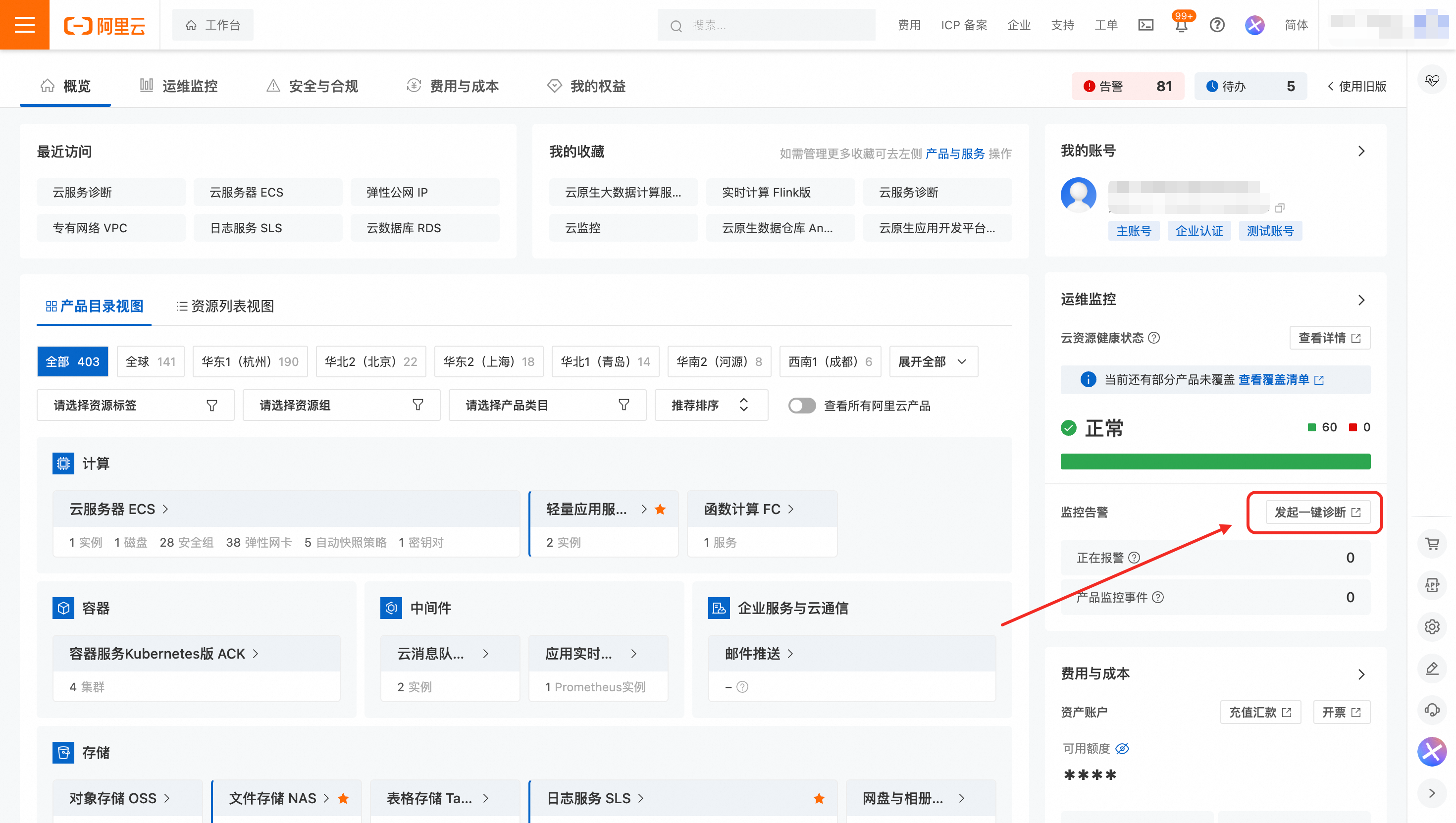This screenshot has width=1456, height=823.
Task: Open 请选择资源标签 filter dropdown
Action: 135,405
